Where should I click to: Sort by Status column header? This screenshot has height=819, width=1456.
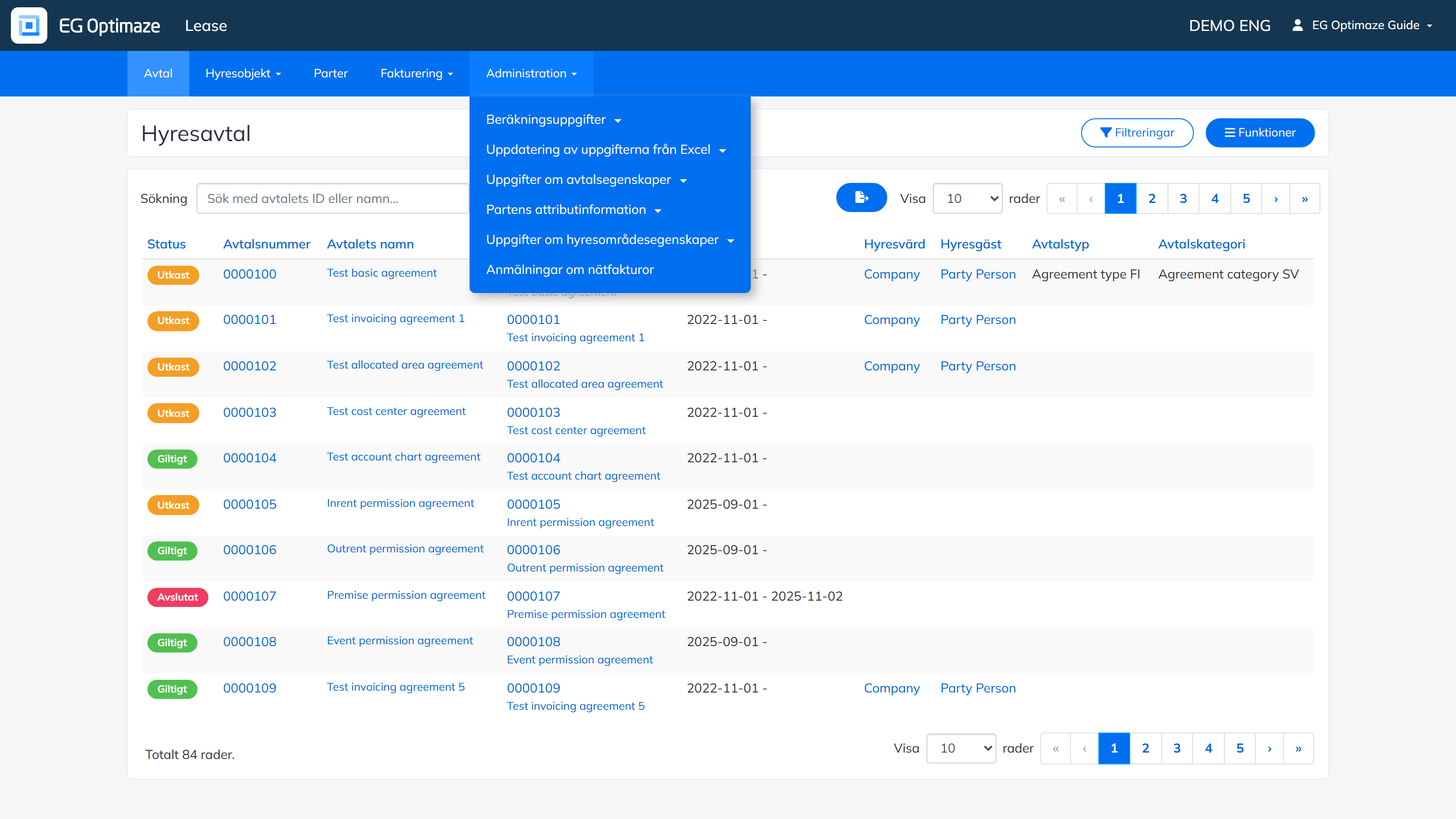pyautogui.click(x=166, y=244)
